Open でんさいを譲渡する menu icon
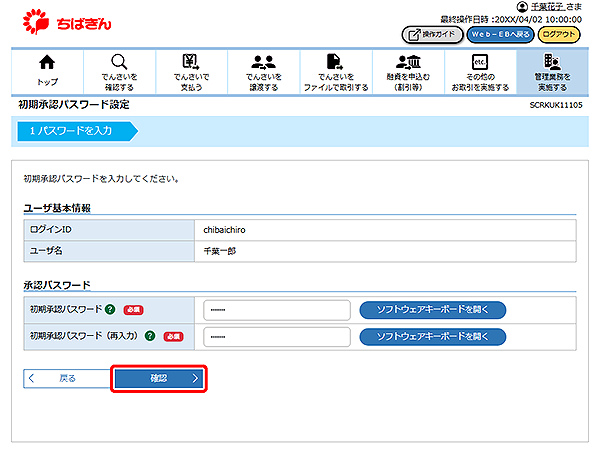 (265, 69)
